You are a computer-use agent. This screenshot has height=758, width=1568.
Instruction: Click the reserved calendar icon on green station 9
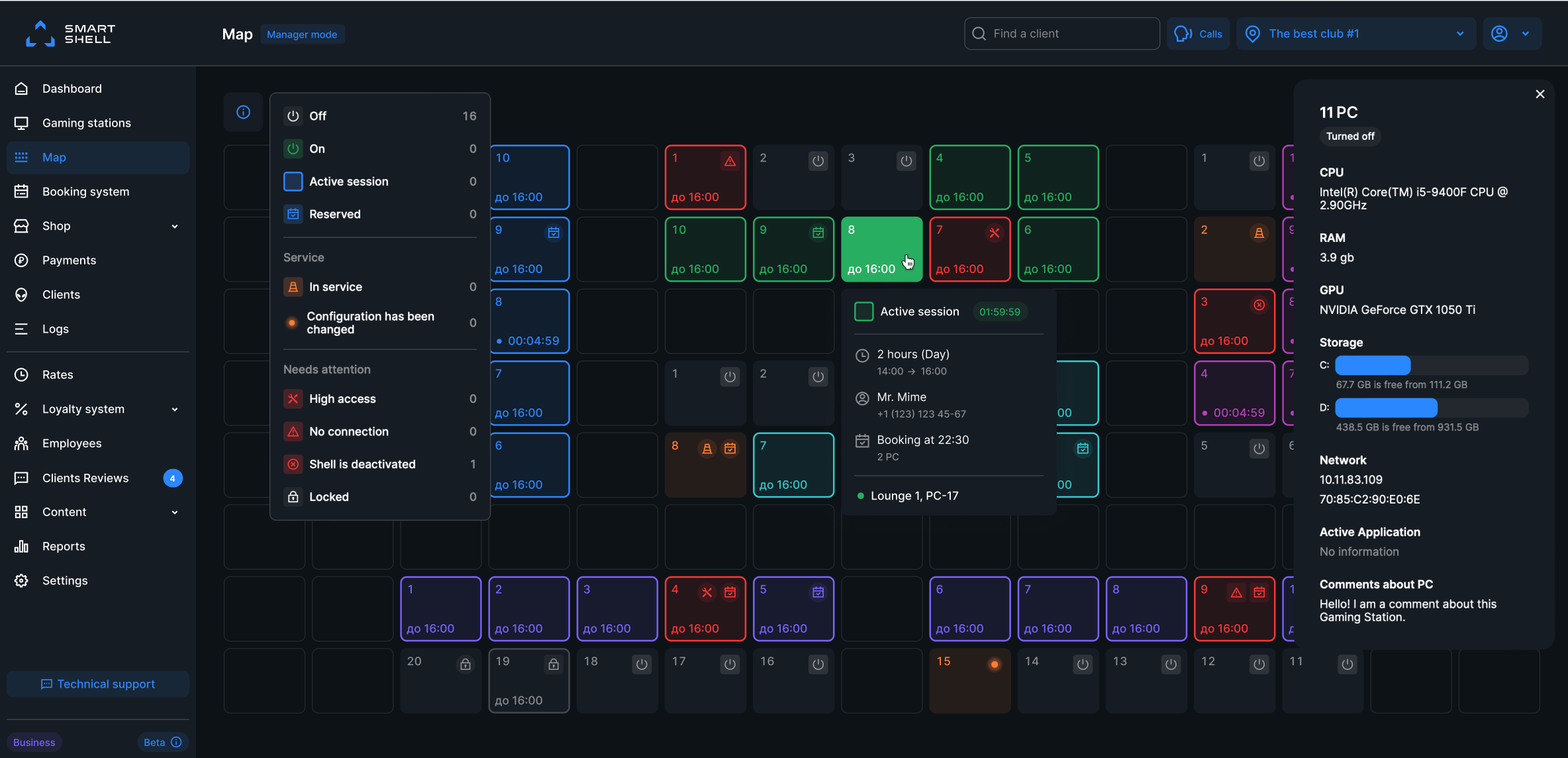[818, 233]
